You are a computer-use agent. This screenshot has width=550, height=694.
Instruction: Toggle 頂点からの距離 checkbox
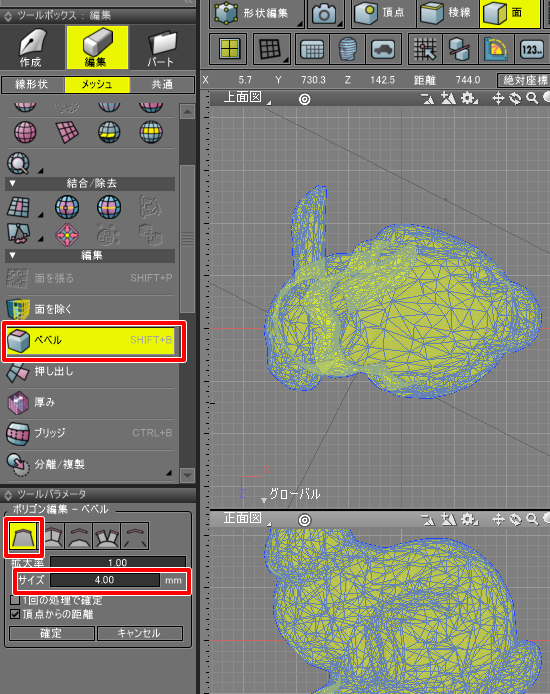tap(15, 614)
